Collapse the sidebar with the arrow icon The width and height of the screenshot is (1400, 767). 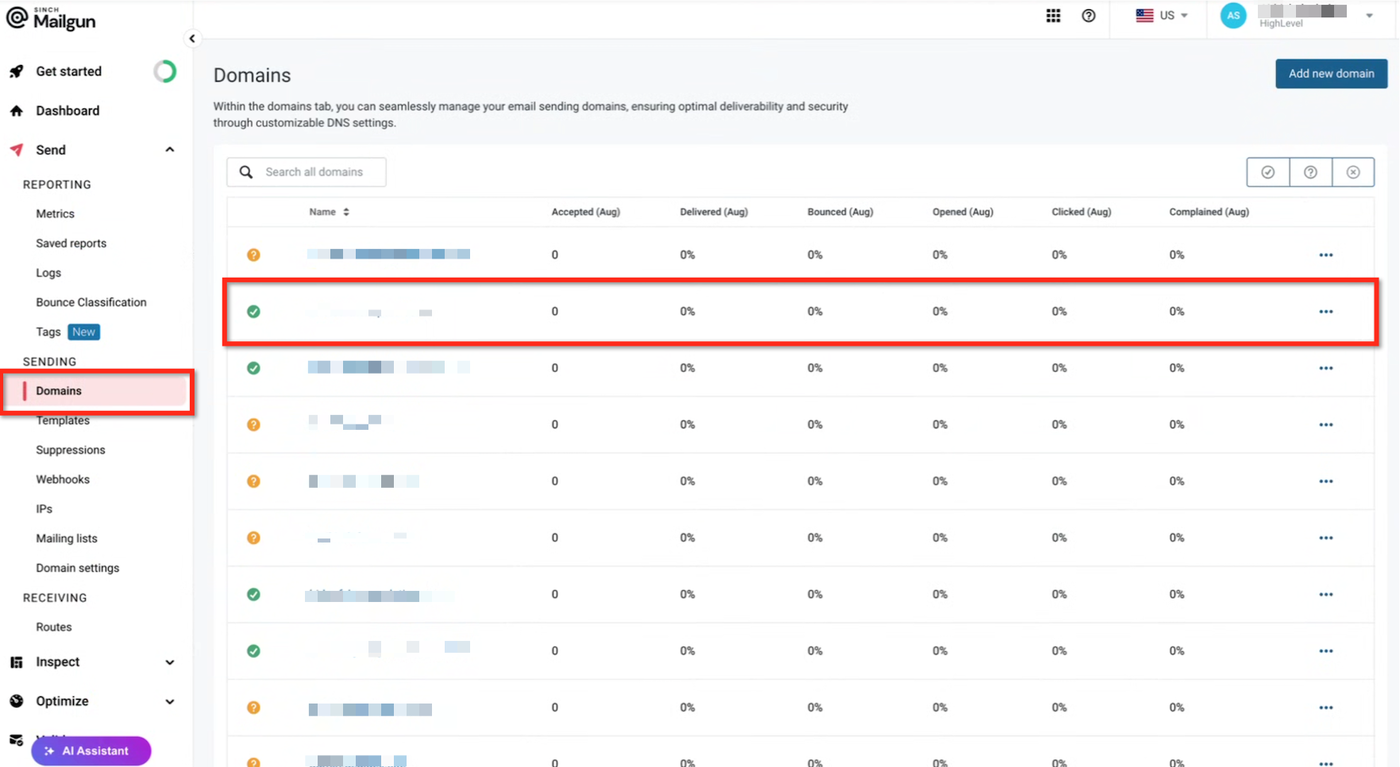(x=193, y=39)
